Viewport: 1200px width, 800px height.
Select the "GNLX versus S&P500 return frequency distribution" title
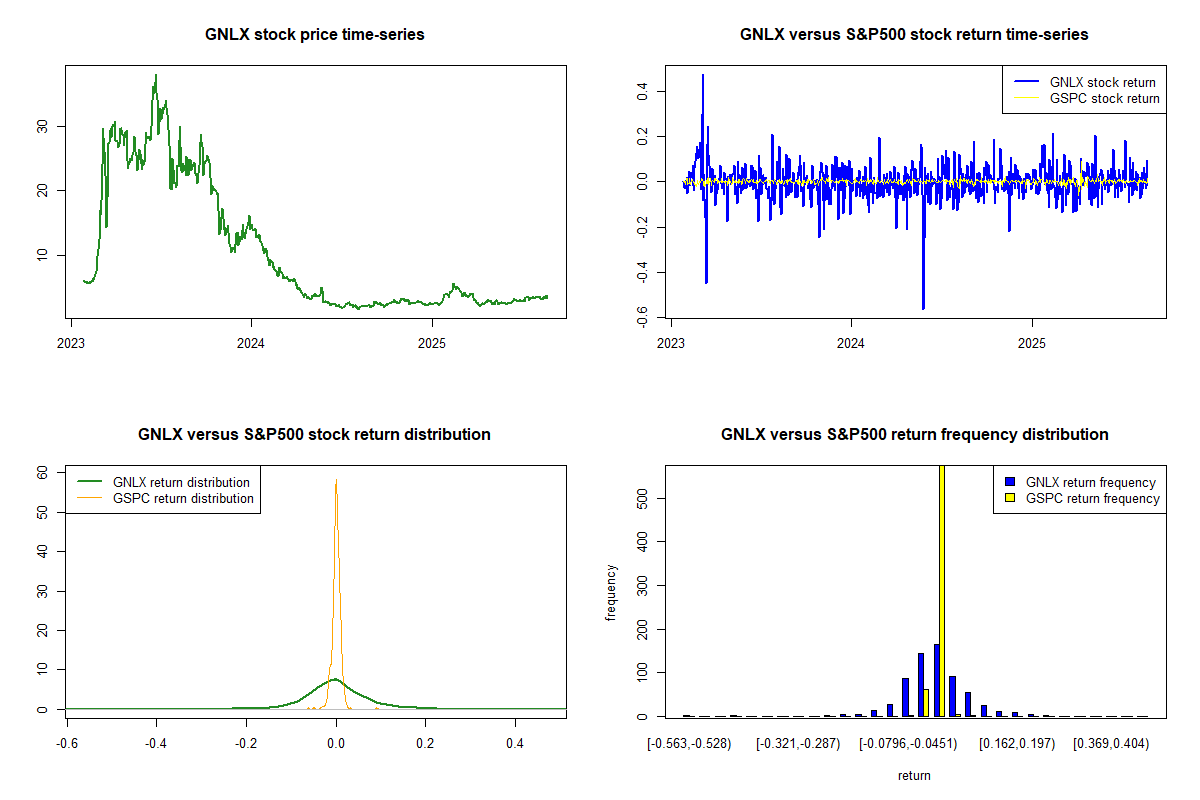click(914, 435)
